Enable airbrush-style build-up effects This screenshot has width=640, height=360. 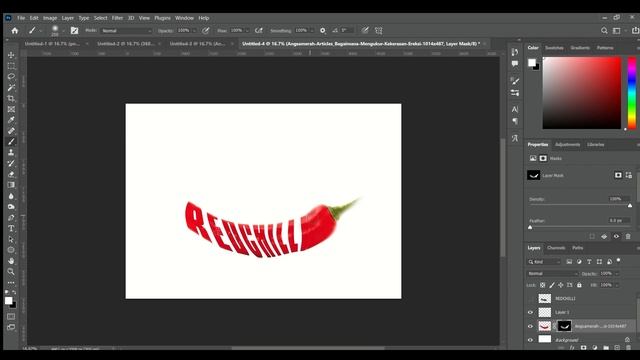(259, 31)
